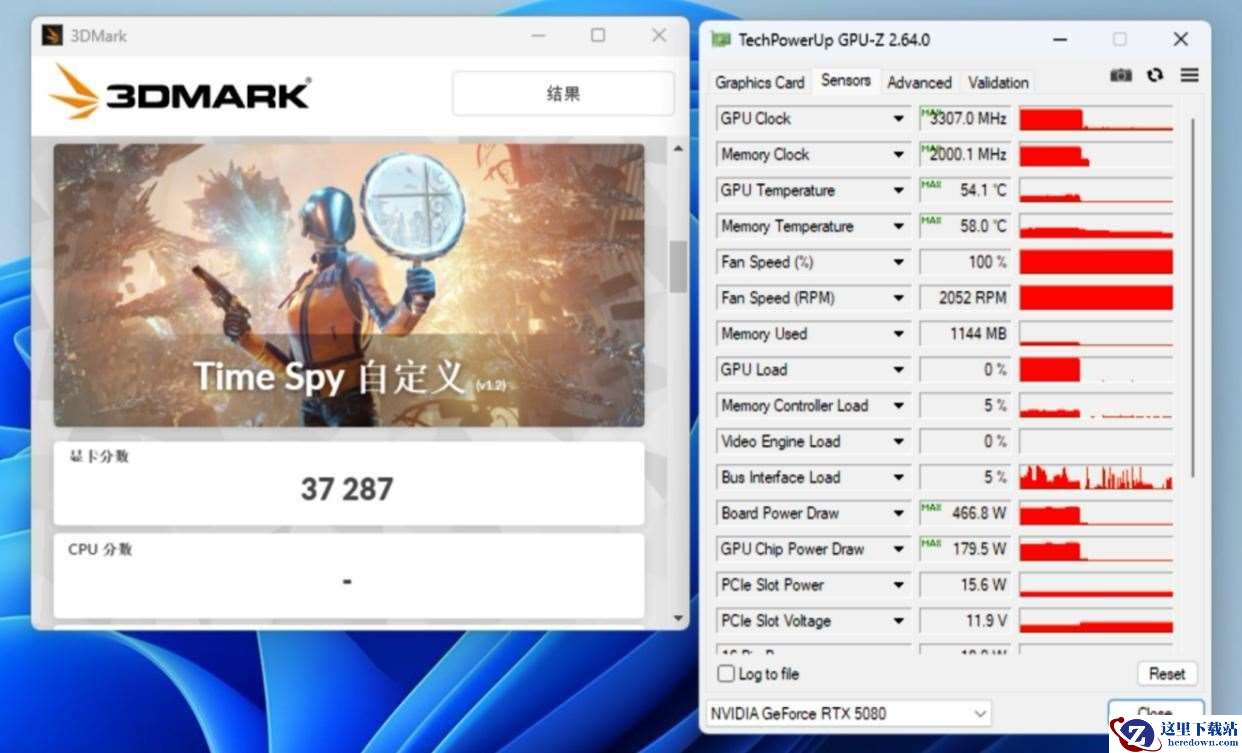Screen dimensions: 1242x753
Task: Click the 3DMark title bar app icon
Action: click(x=52, y=36)
